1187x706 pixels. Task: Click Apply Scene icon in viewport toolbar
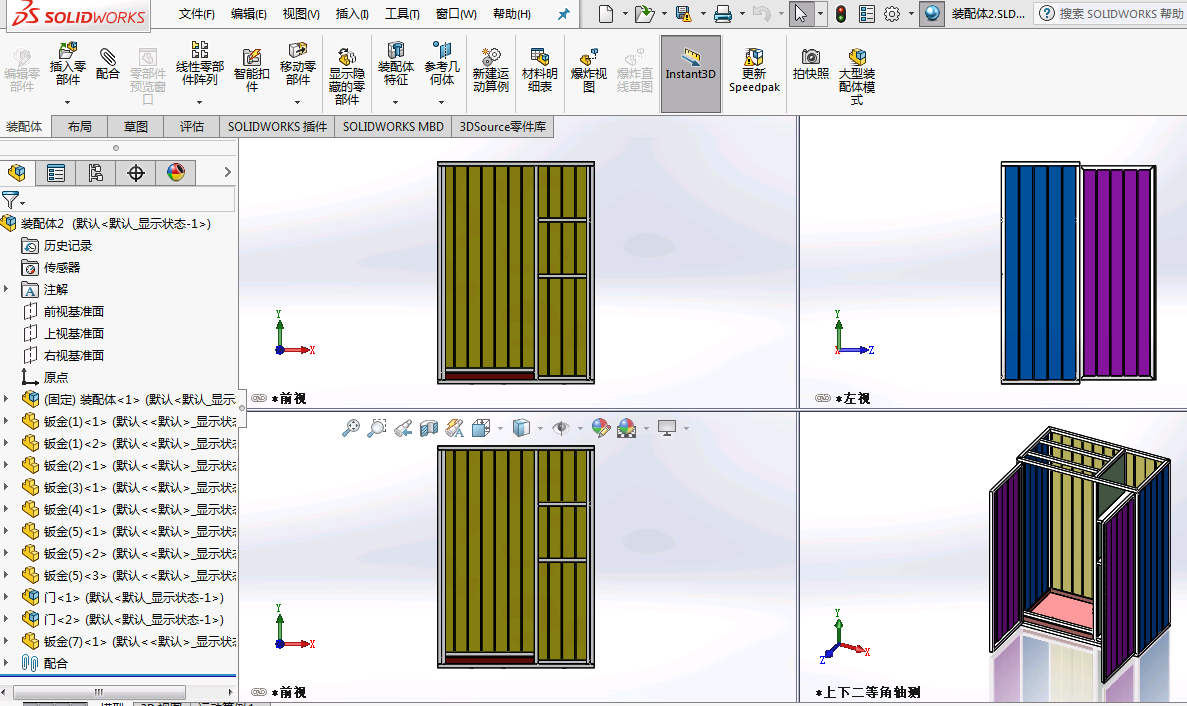click(626, 428)
